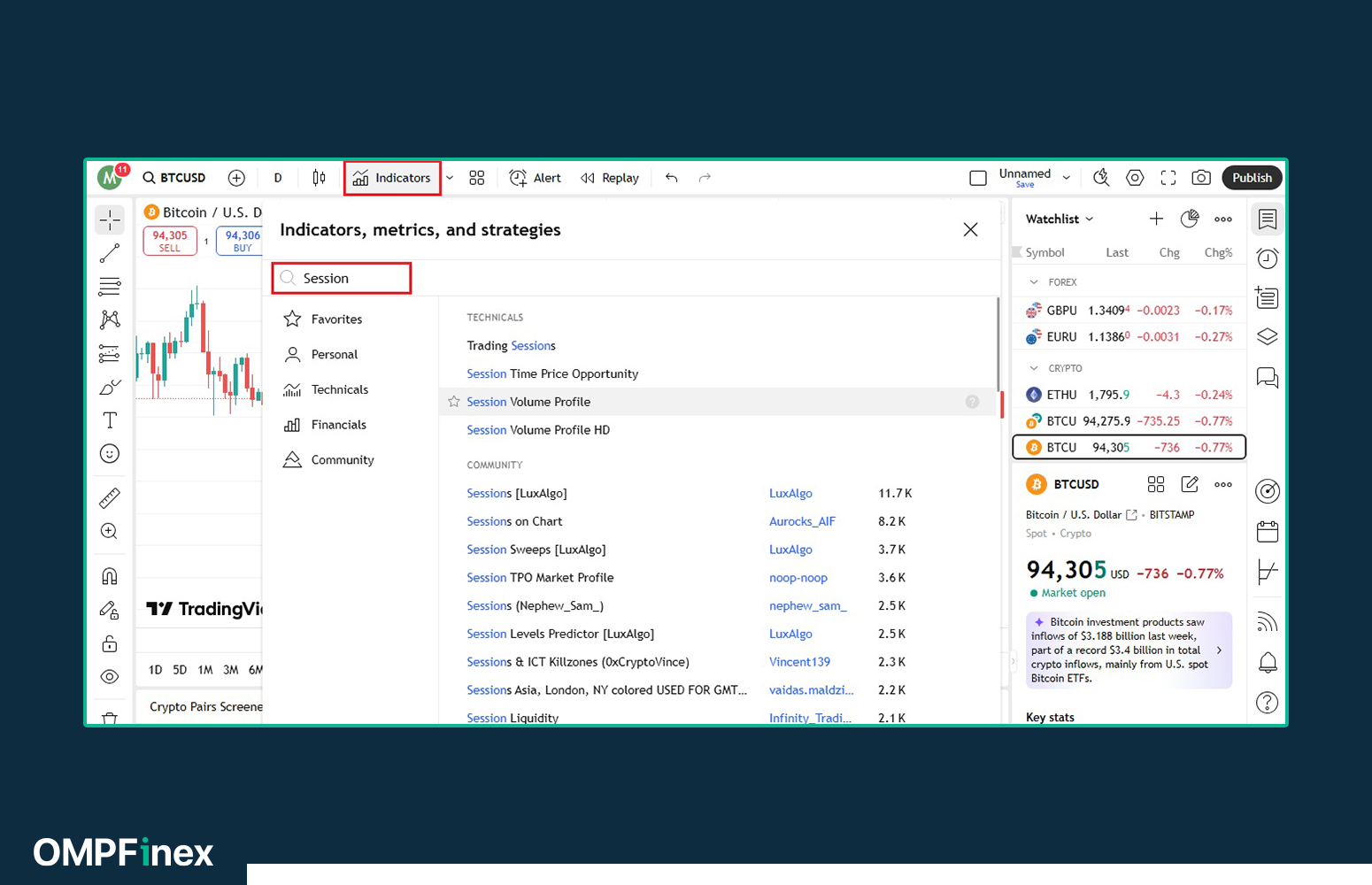Screen dimensions: 1372x885
Task: Open notifications bell icon
Action: [x=1268, y=662]
